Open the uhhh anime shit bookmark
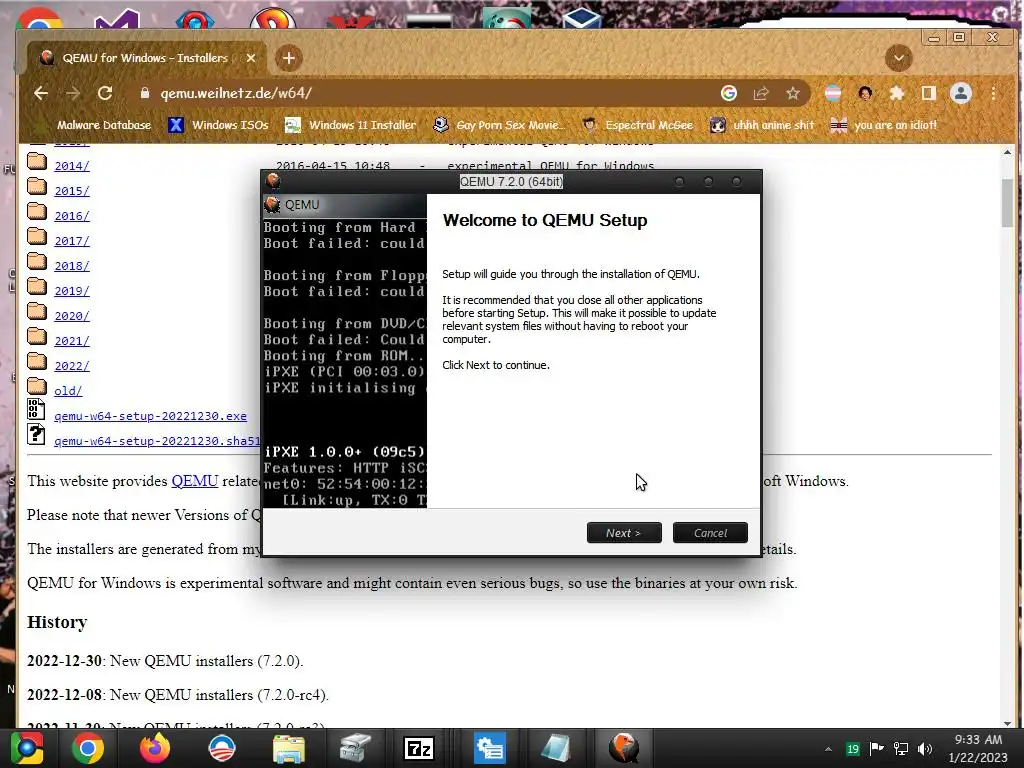Viewport: 1024px width, 768px height. pos(762,125)
